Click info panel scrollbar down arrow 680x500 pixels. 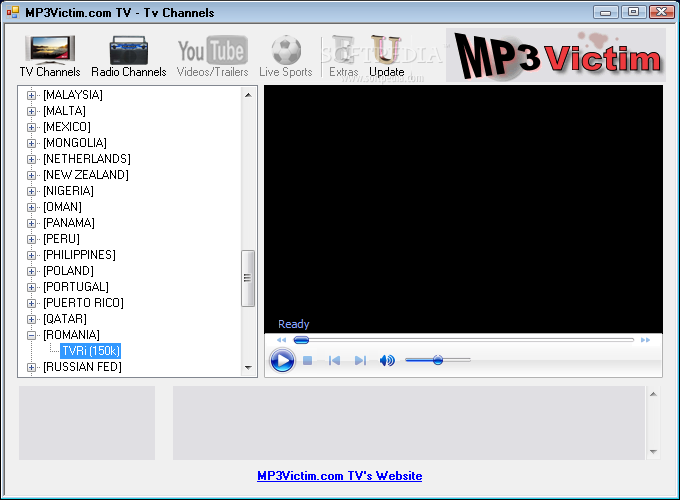[653, 452]
